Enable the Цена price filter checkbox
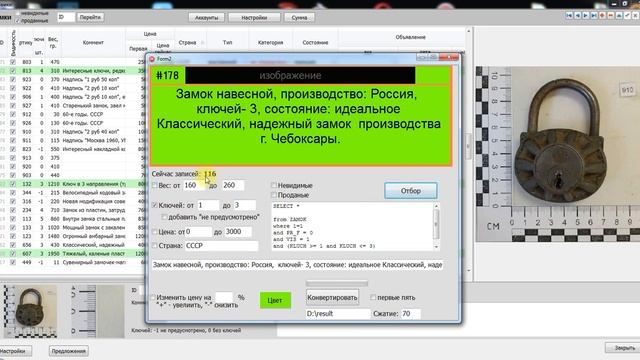Image resolution: width=640 pixels, height=360 pixels. coord(155,232)
